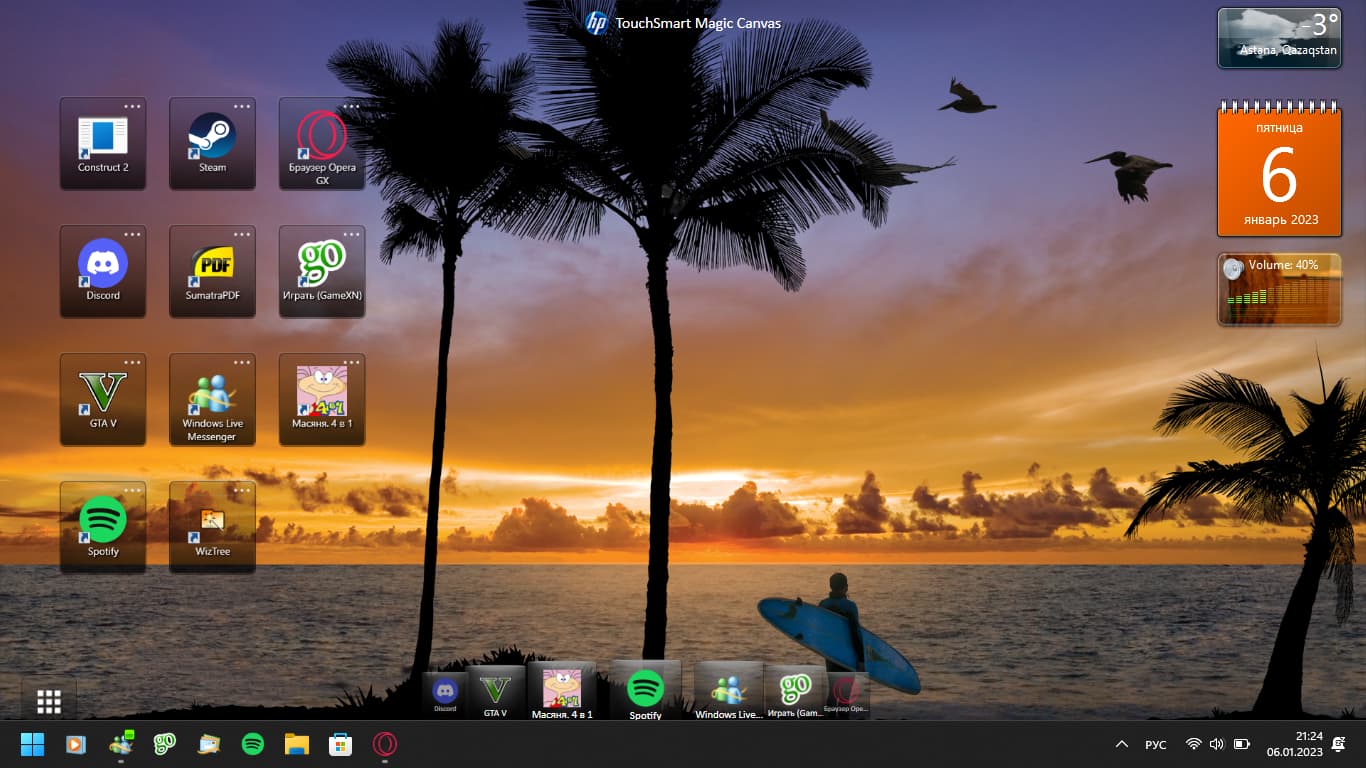1366x768 pixels.
Task: Open Microsoft Store from the taskbar
Action: click(x=341, y=744)
